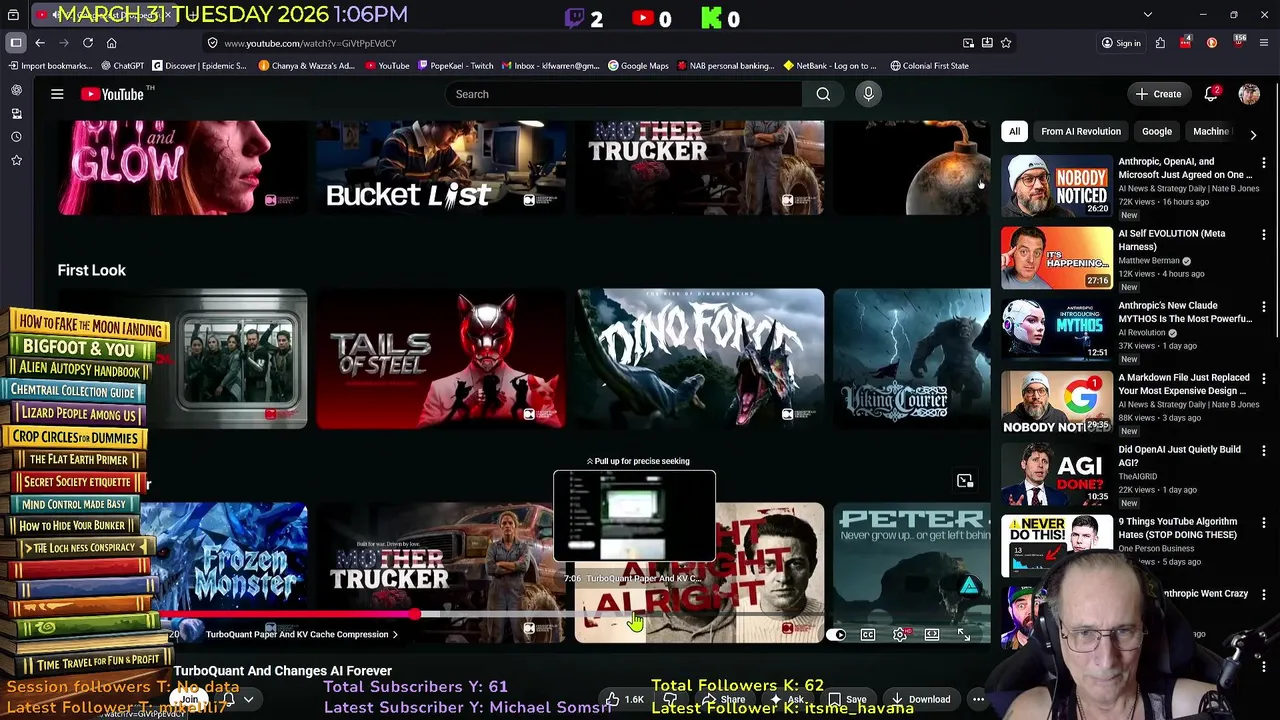Share the video using Share button

point(726,699)
